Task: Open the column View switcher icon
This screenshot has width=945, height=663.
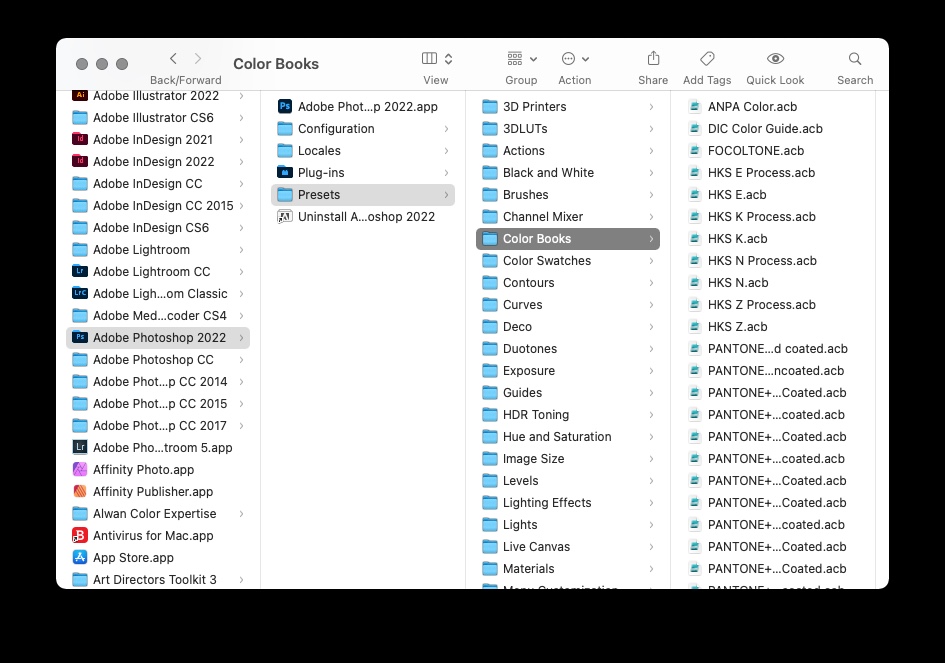Action: point(429,58)
